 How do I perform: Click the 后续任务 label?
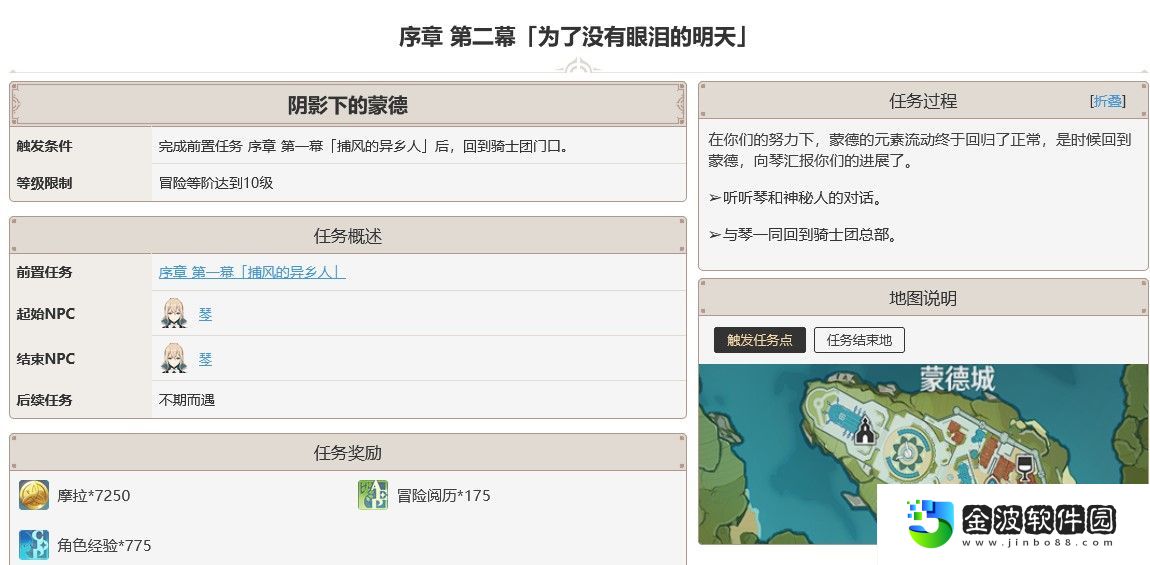pos(44,400)
